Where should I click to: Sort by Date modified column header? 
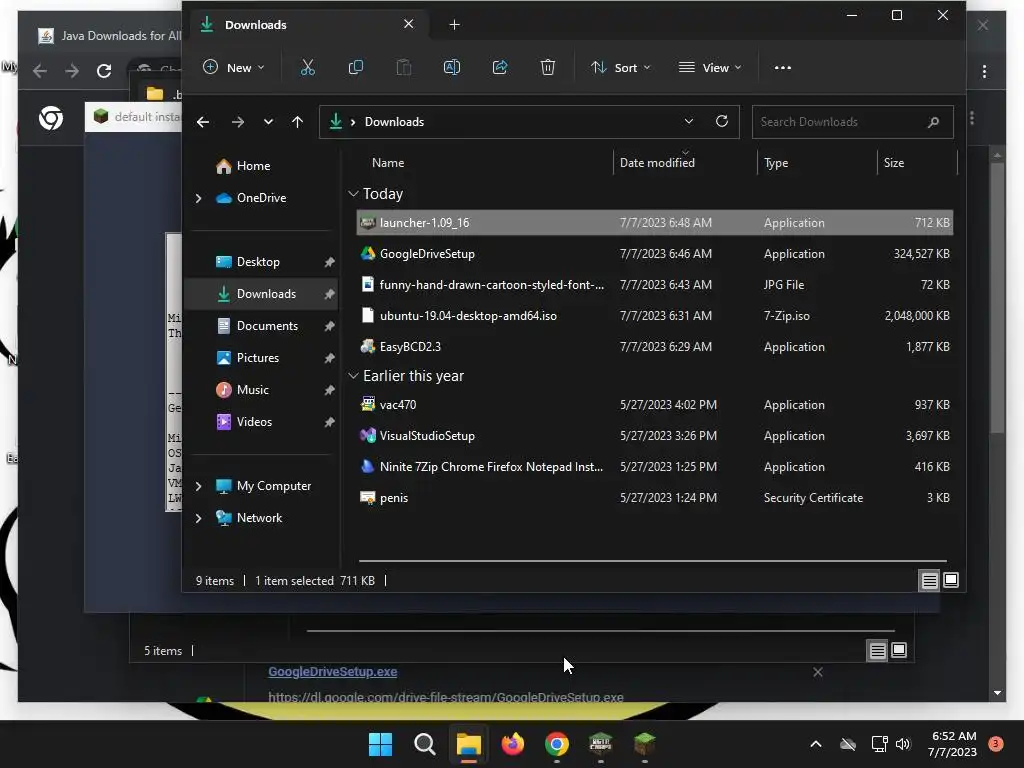pyautogui.click(x=657, y=163)
